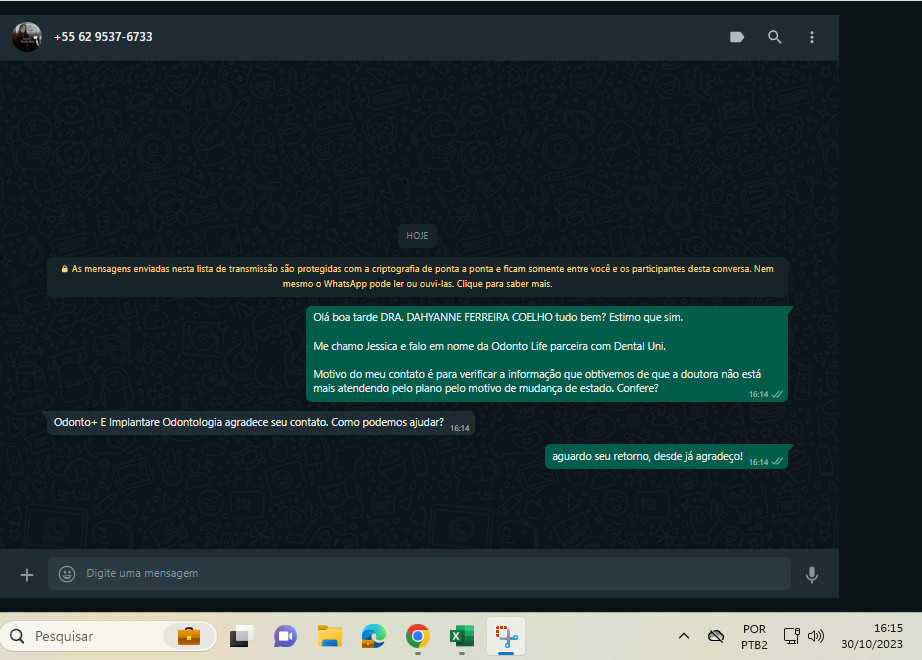
Task: Open the volume control tray icon
Action: (x=816, y=636)
